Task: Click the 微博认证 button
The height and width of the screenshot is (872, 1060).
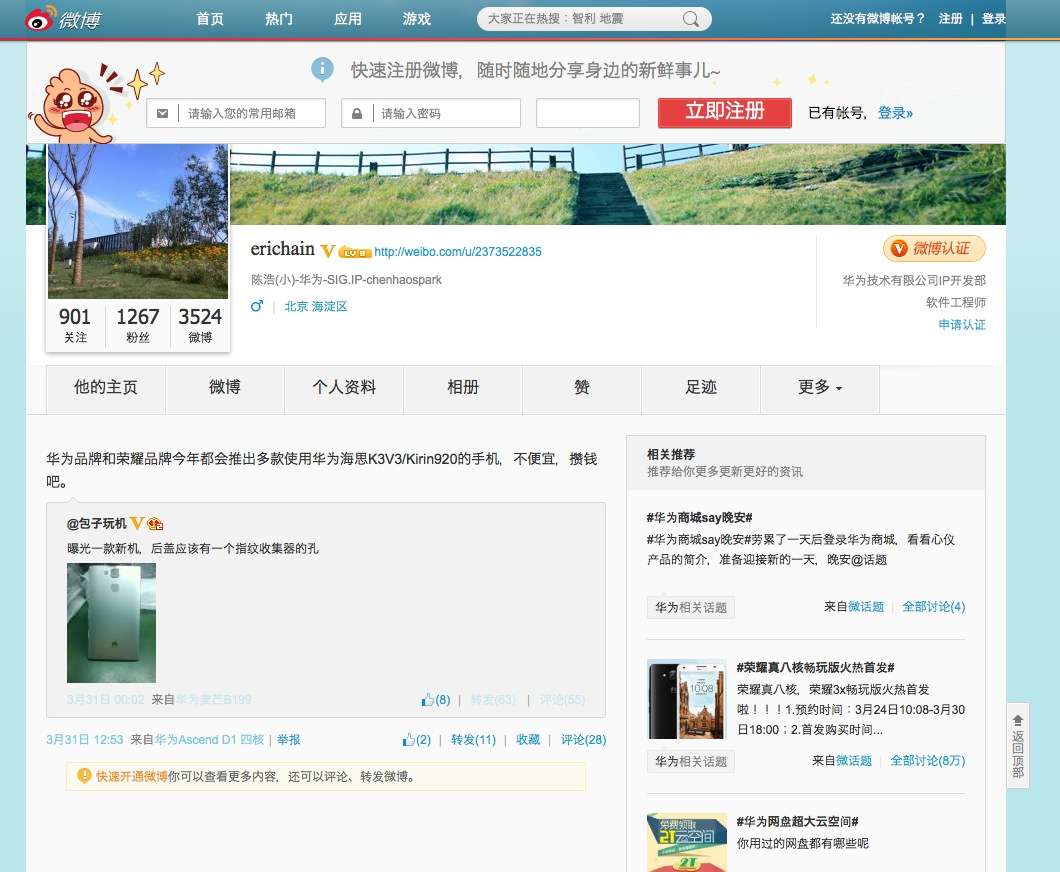Action: coord(934,249)
